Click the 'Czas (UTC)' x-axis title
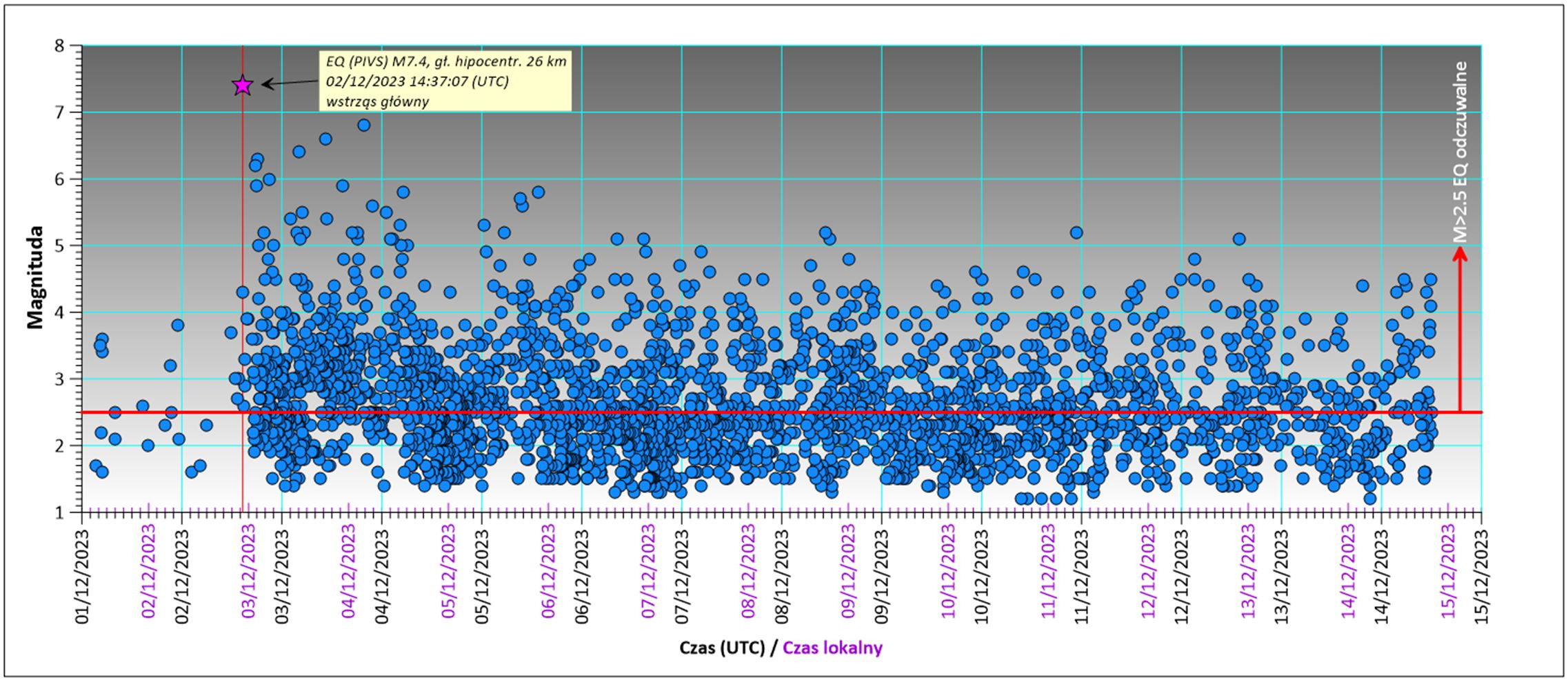The image size is (1568, 680). click(723, 648)
